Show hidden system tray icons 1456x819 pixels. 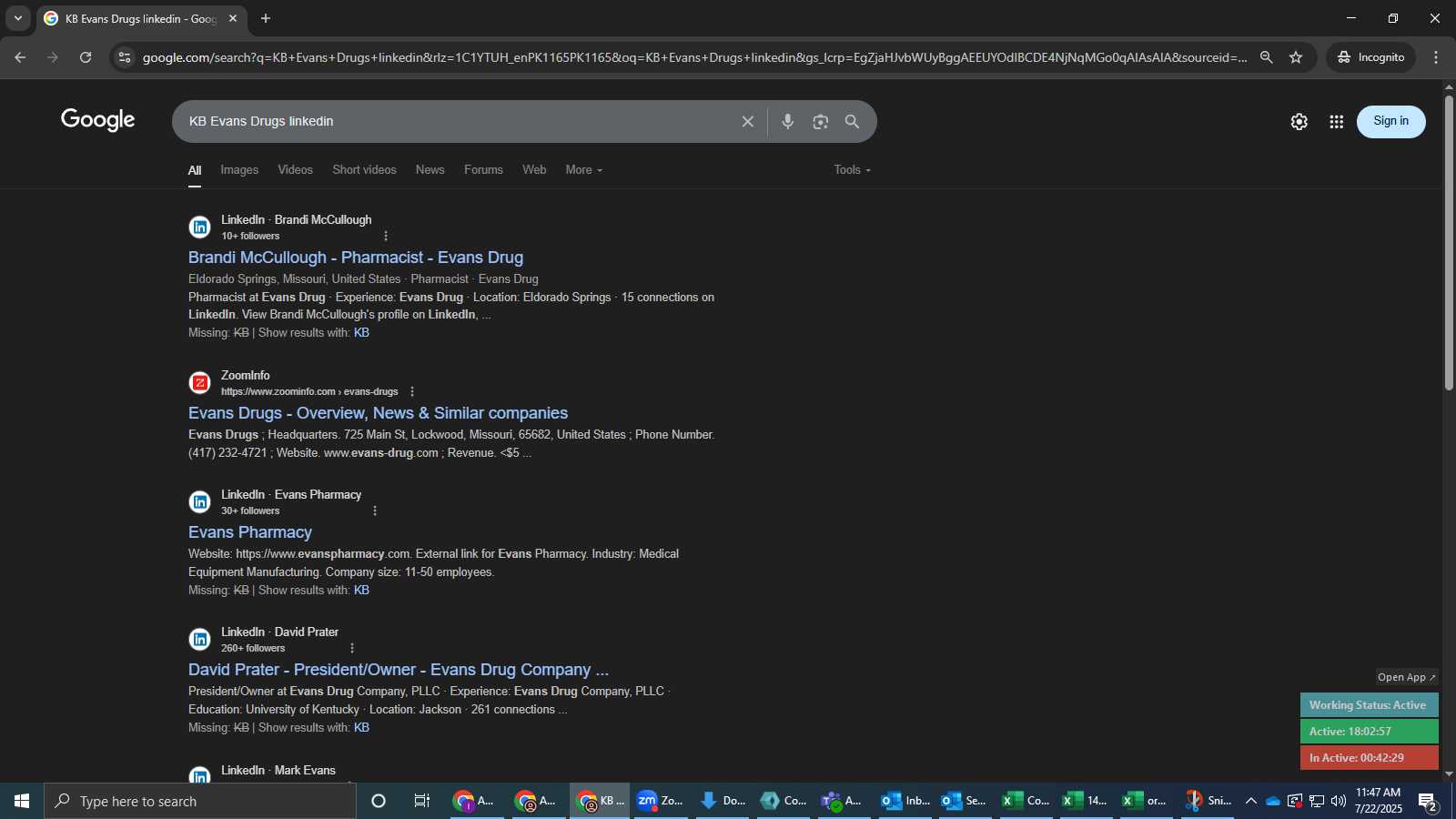click(1251, 801)
